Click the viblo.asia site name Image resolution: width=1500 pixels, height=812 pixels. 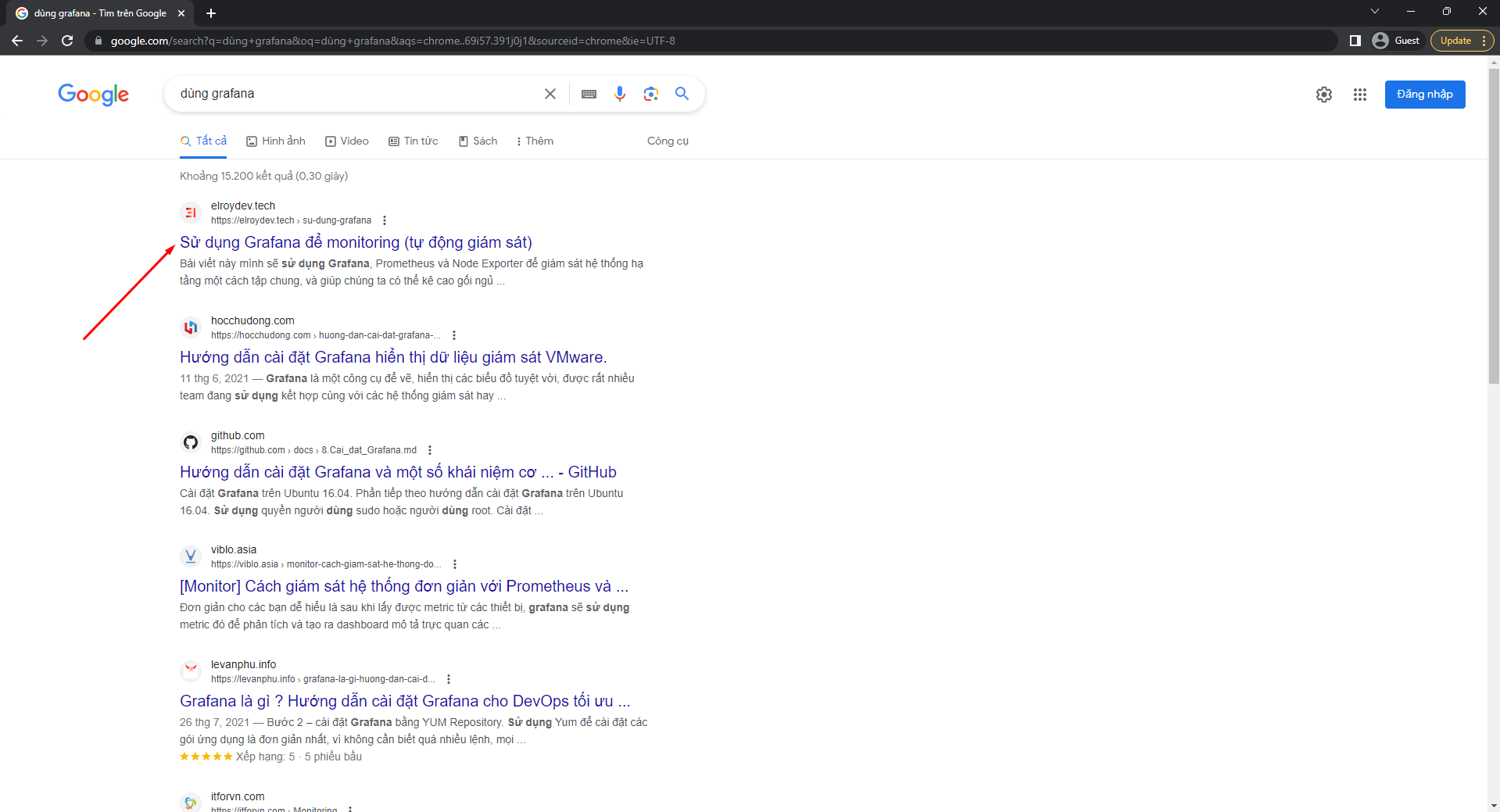click(x=234, y=549)
